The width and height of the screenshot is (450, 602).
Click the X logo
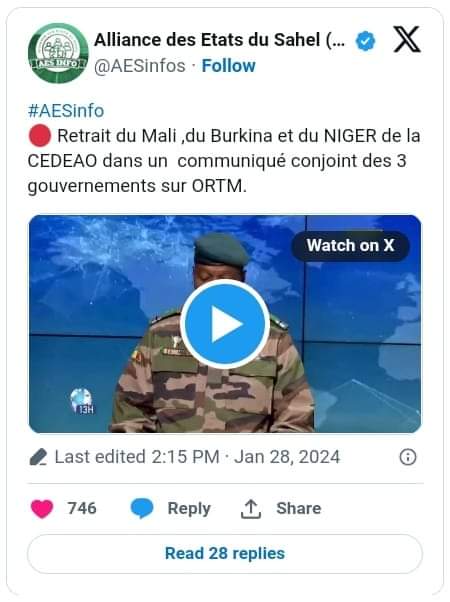click(407, 40)
